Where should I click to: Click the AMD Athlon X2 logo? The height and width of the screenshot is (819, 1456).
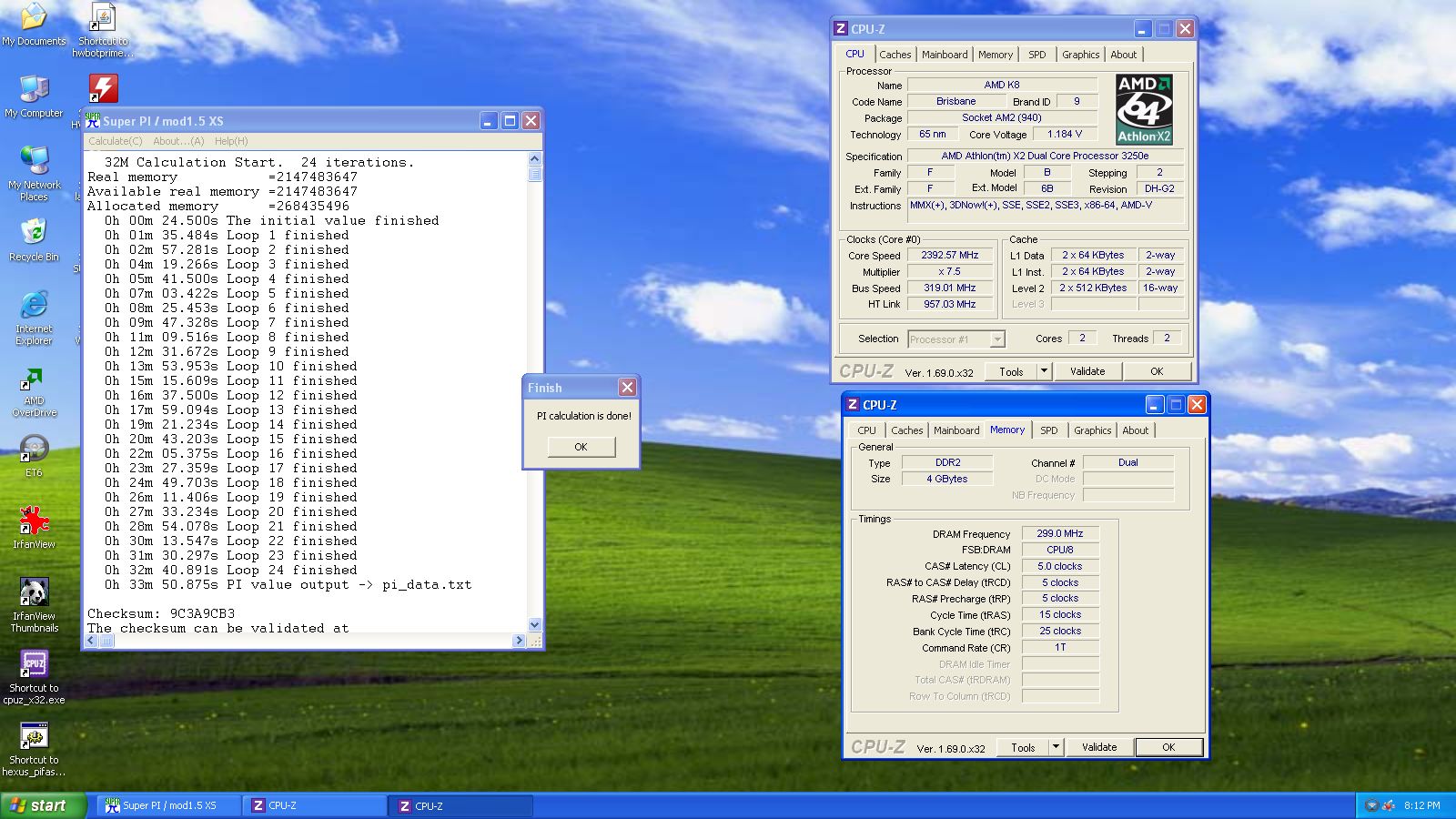pyautogui.click(x=1144, y=109)
